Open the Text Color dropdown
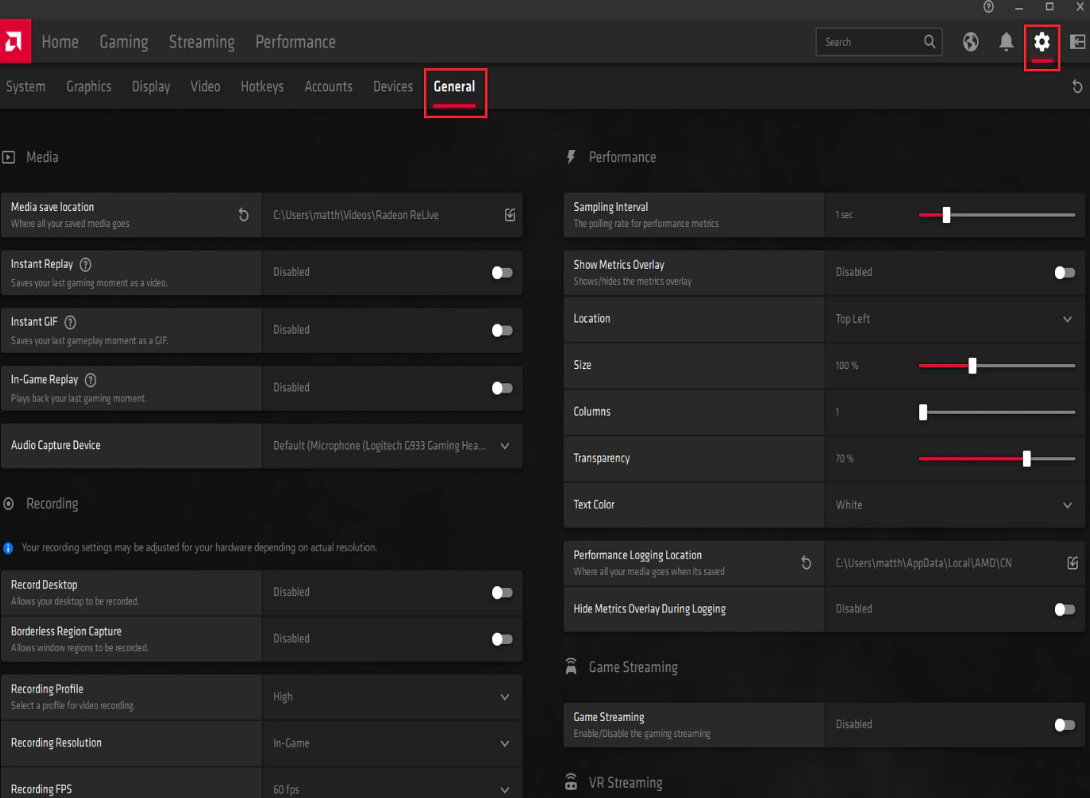This screenshot has height=798, width=1090. [954, 505]
